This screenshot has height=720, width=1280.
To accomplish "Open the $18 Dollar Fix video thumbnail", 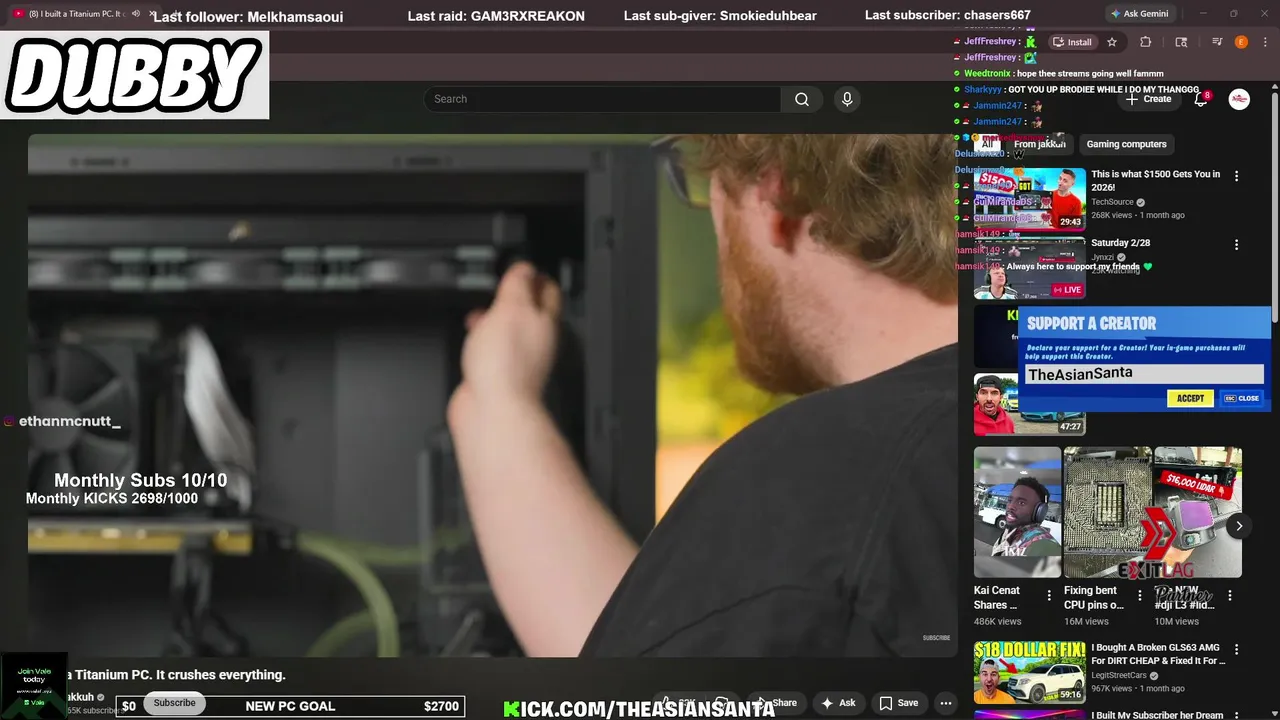I will 1029,673.
